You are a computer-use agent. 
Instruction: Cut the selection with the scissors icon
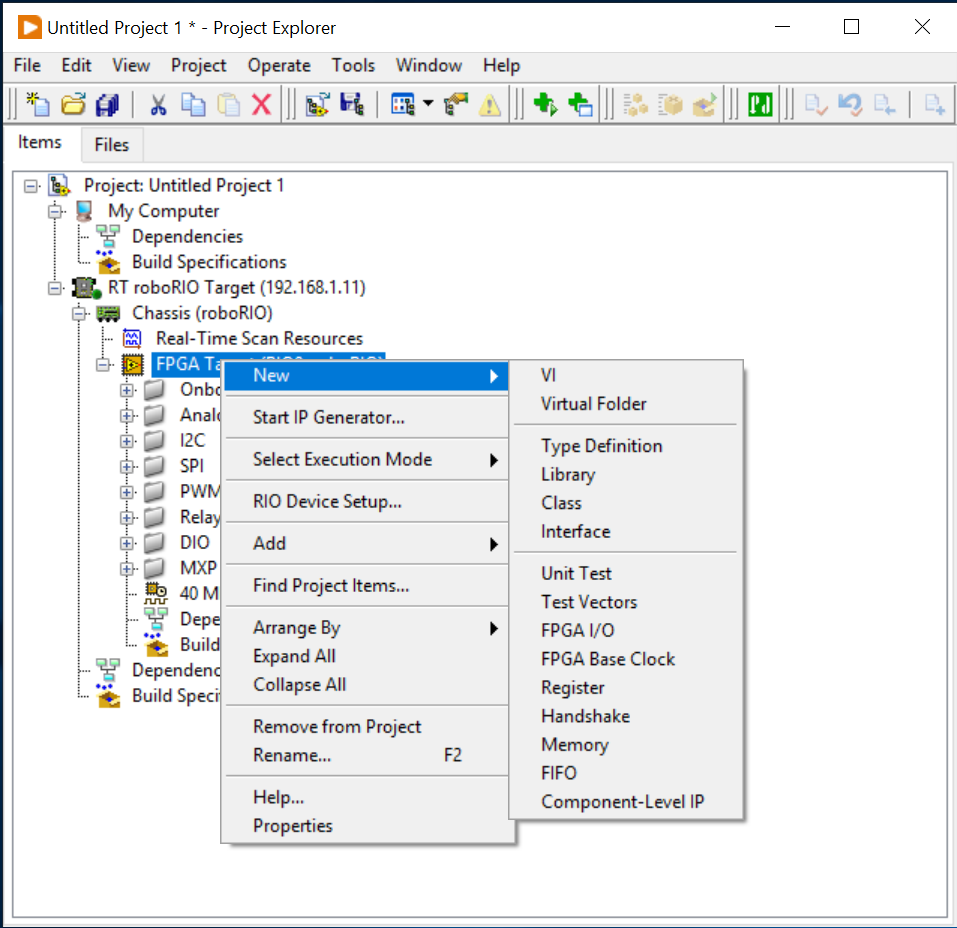tap(158, 104)
